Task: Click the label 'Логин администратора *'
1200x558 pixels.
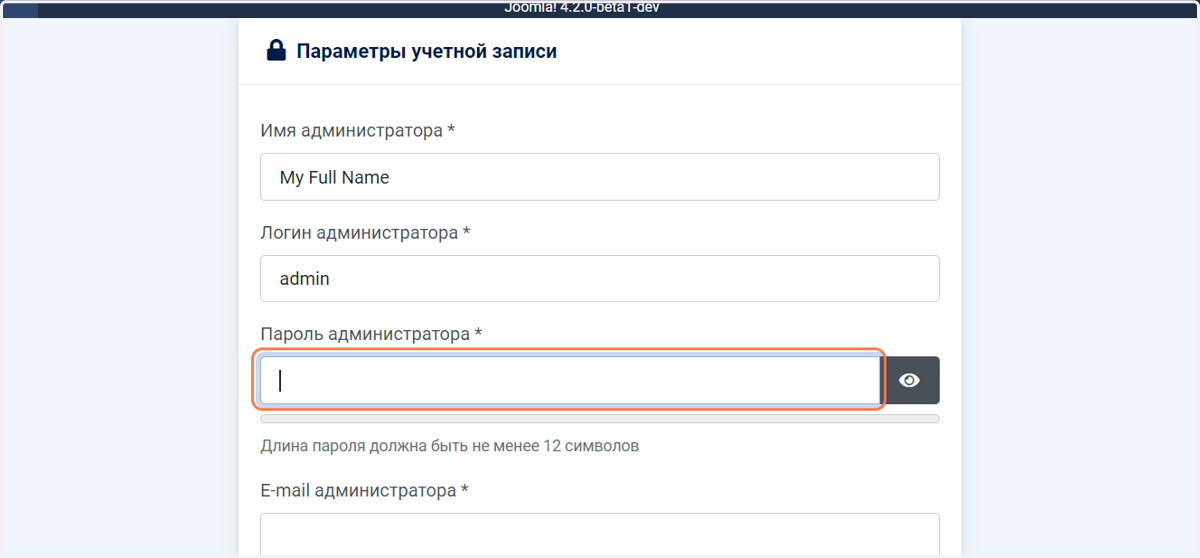Action: pos(365,233)
